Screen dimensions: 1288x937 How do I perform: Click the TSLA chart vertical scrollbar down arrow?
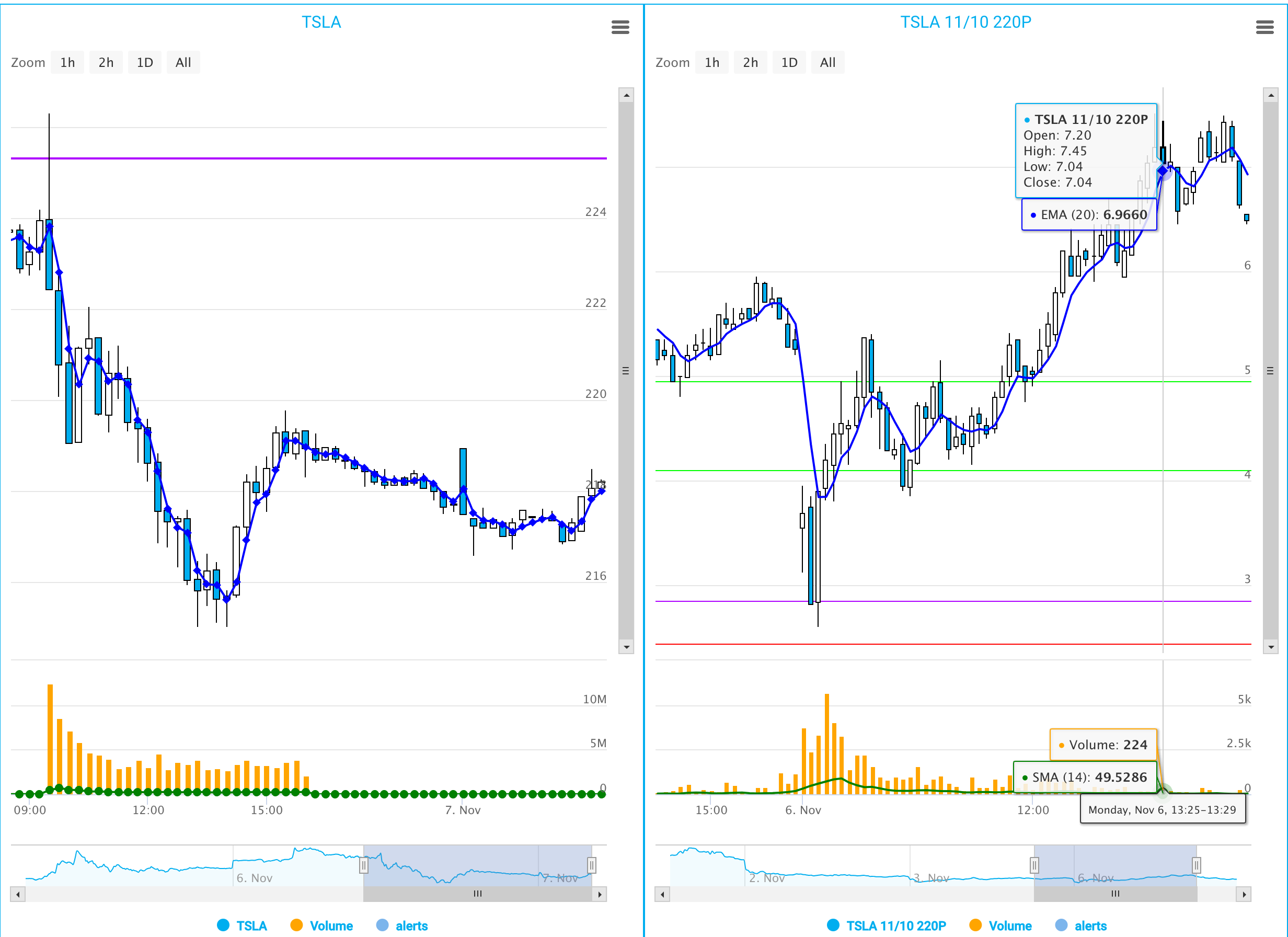[626, 647]
